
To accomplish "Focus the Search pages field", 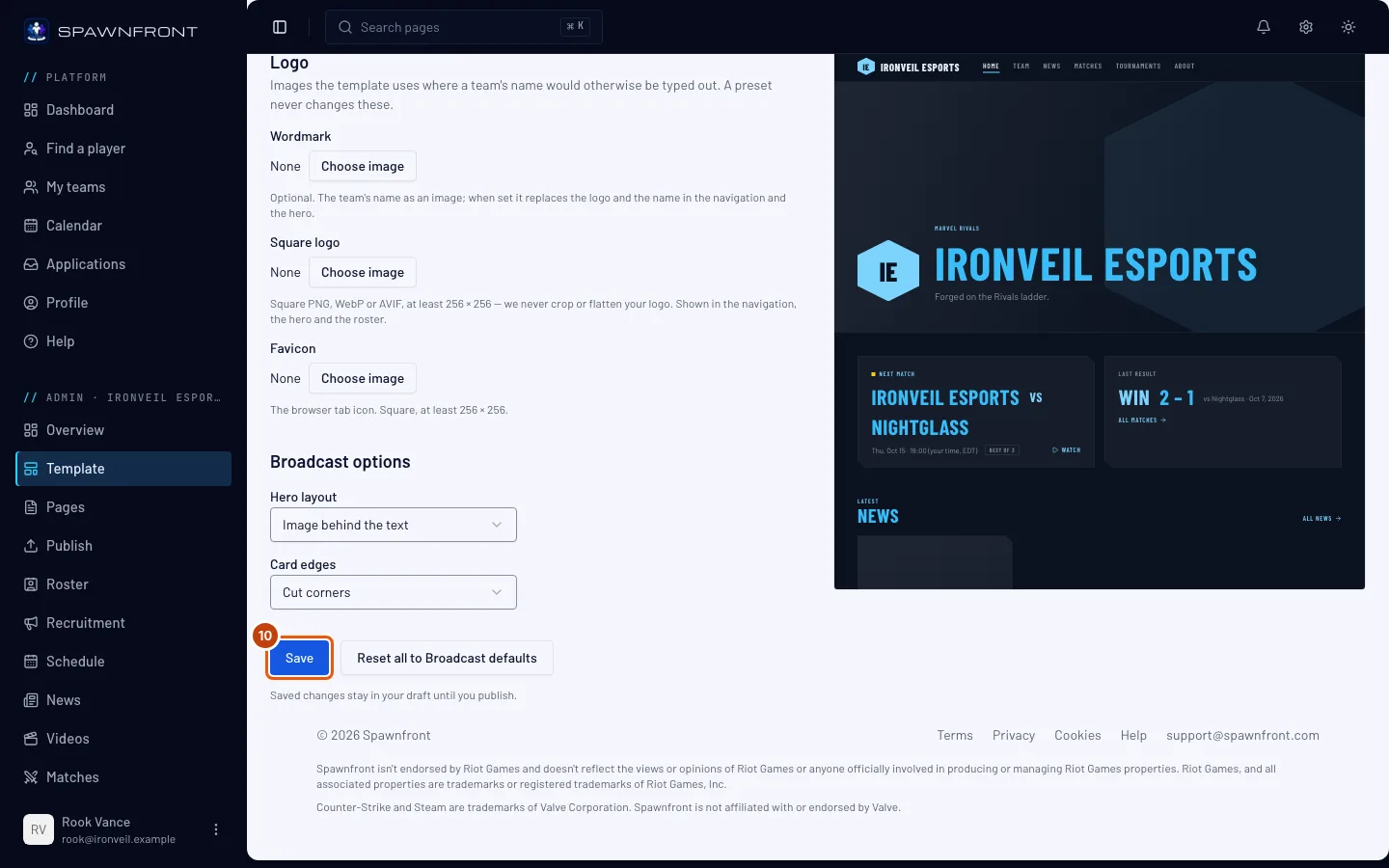I will 464,27.
